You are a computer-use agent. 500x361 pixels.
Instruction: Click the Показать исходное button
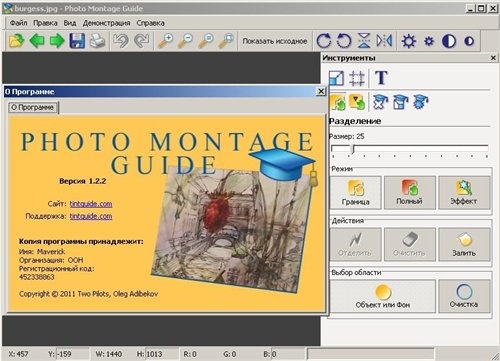pos(275,41)
